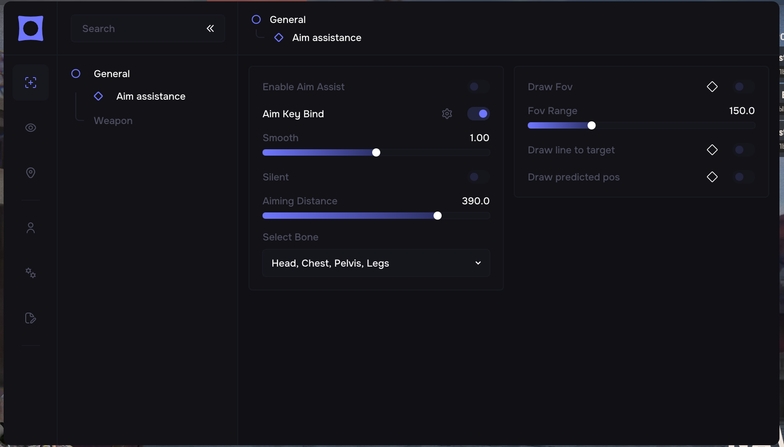Open the Weapon page in the tree
This screenshot has height=447, width=784.
pyautogui.click(x=113, y=121)
